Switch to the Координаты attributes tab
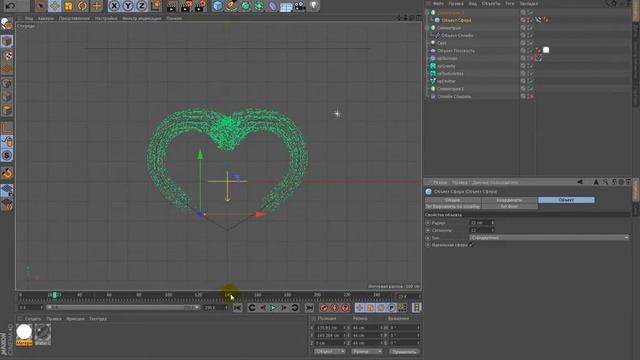The height and width of the screenshot is (360, 640). click(x=509, y=200)
